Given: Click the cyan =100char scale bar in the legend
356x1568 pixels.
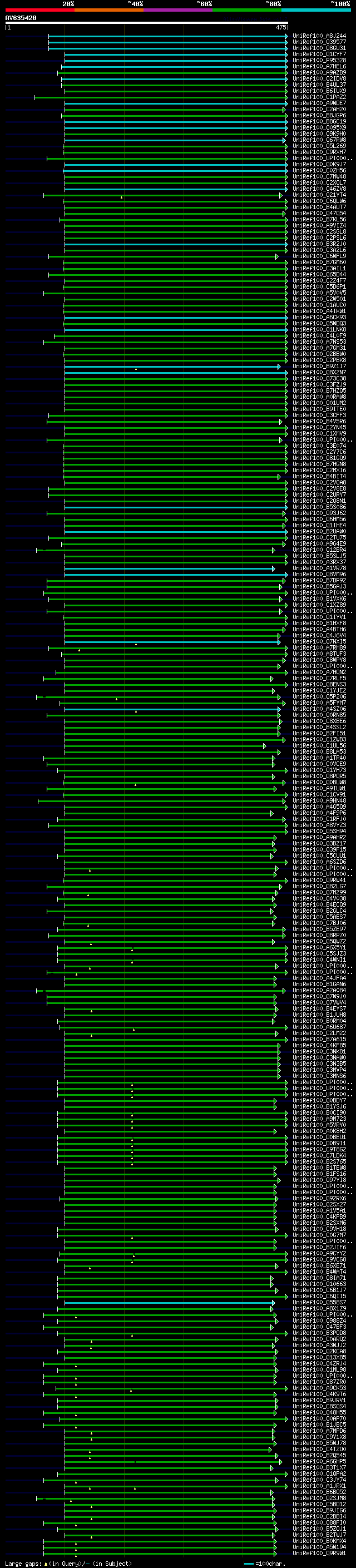Looking at the screenshot, I should [248, 1564].
